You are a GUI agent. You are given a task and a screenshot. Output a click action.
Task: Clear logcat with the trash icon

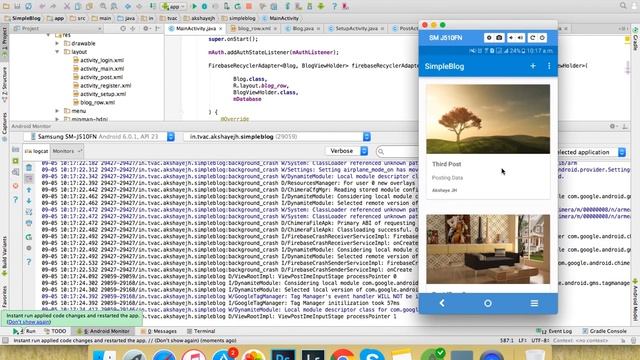(x=29, y=168)
